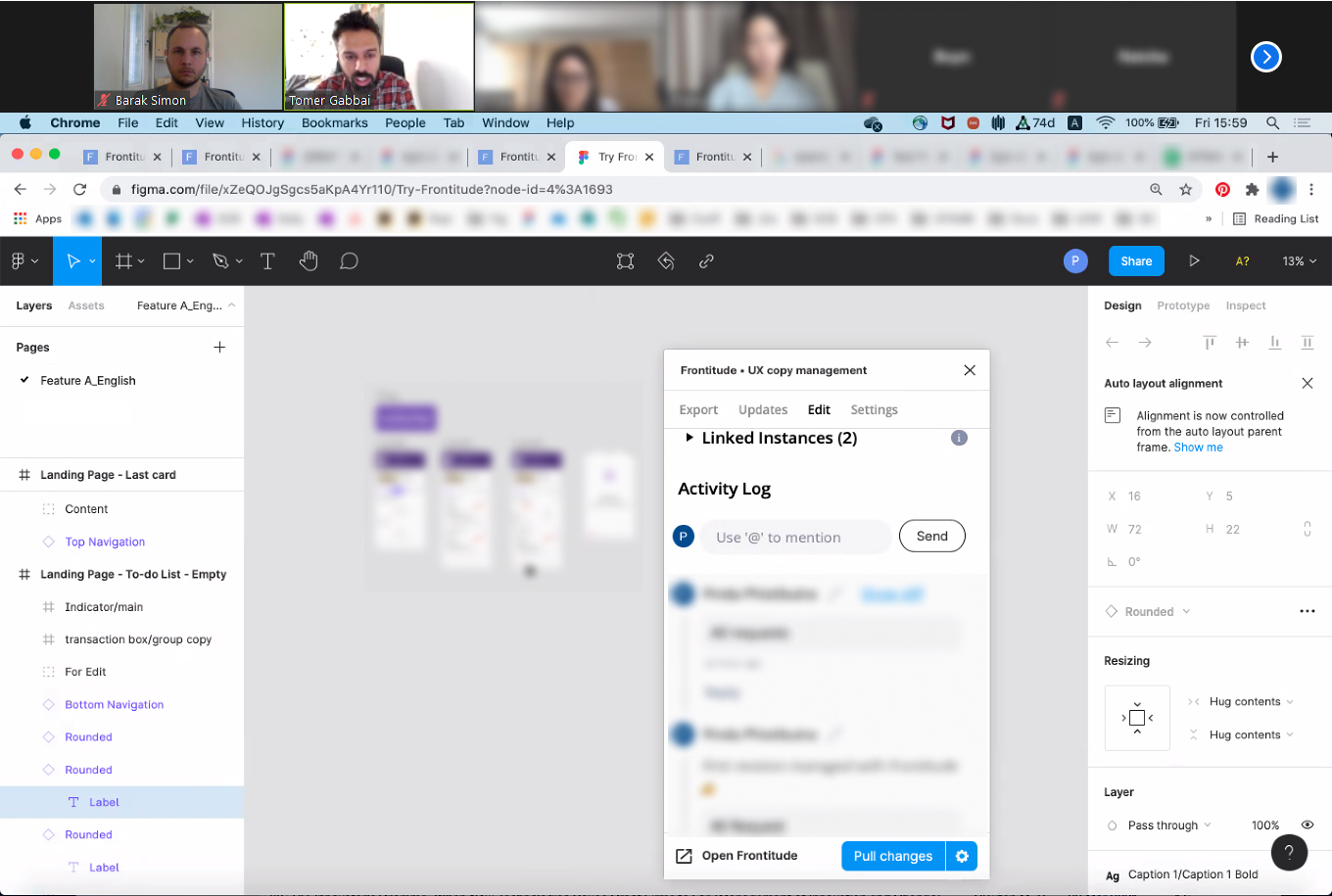
Task: Open the Feature A_Eng page selector dropdown
Action: (186, 306)
